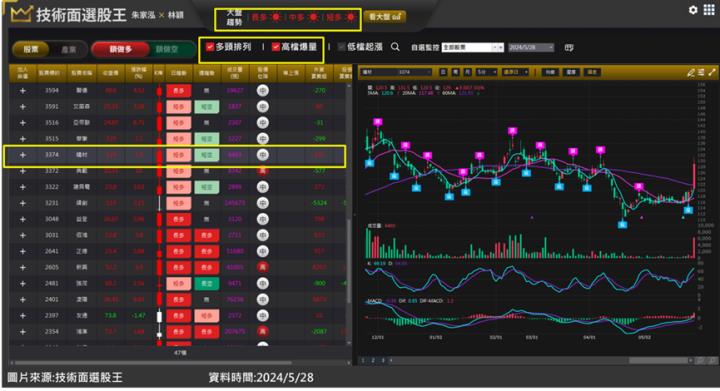The height and width of the screenshot is (391, 720).
Task: Open the apps grid icon
Action: point(709,10)
